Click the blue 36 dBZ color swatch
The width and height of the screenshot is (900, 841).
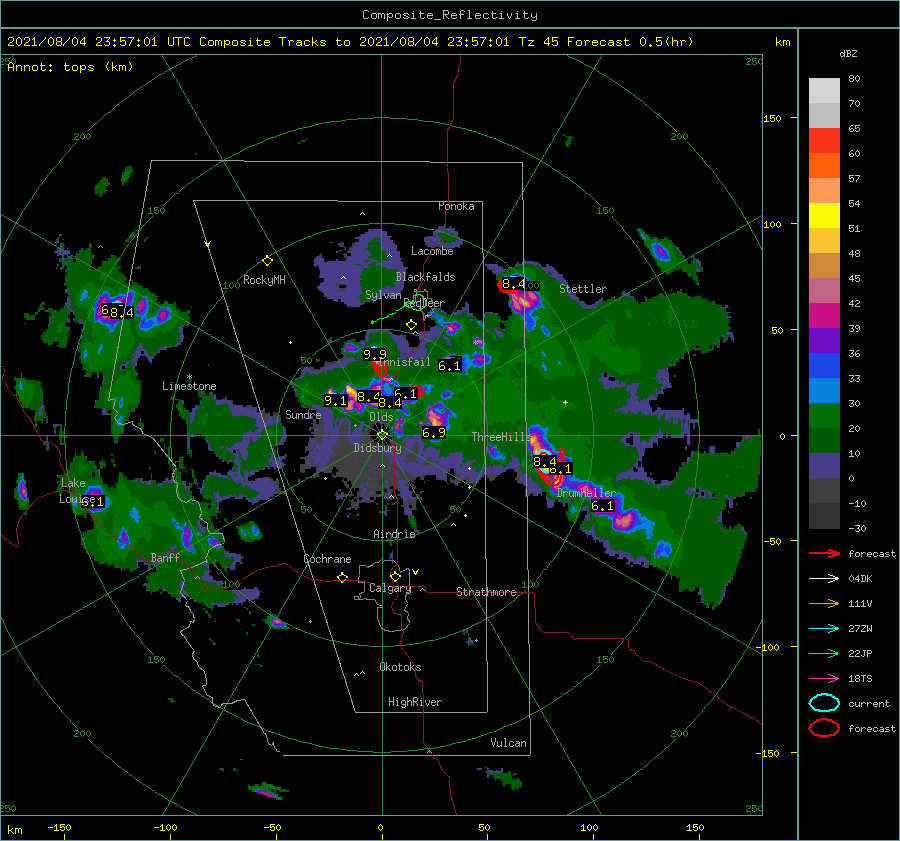[x=824, y=366]
